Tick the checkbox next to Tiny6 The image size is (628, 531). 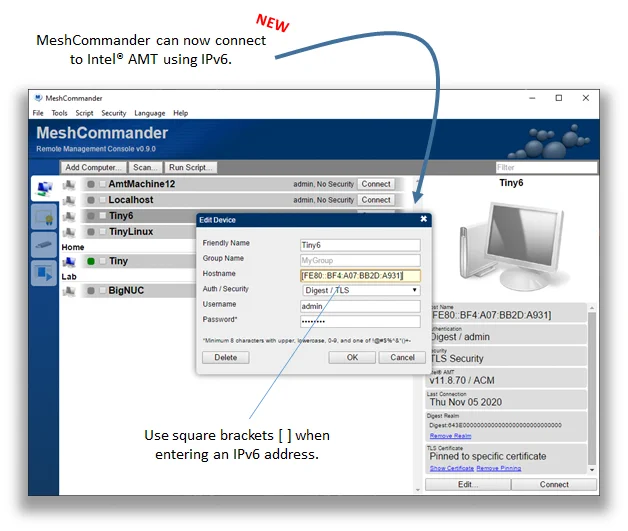click(x=103, y=216)
